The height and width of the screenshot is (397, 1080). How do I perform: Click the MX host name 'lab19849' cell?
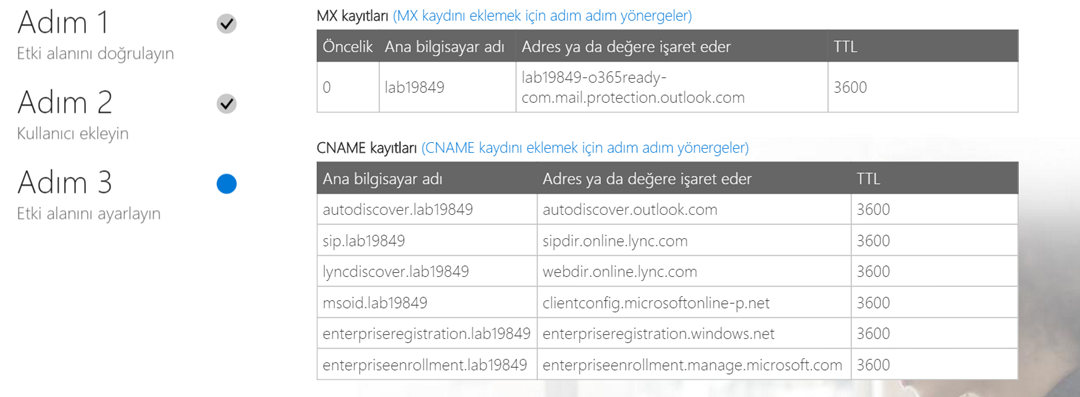pyautogui.click(x=448, y=88)
